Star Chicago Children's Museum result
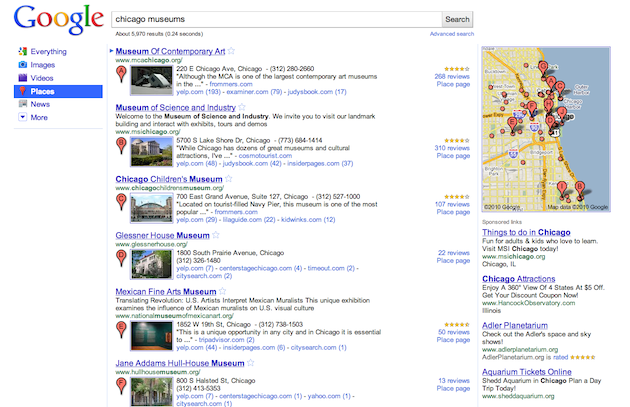The image size is (630, 407). (228, 178)
